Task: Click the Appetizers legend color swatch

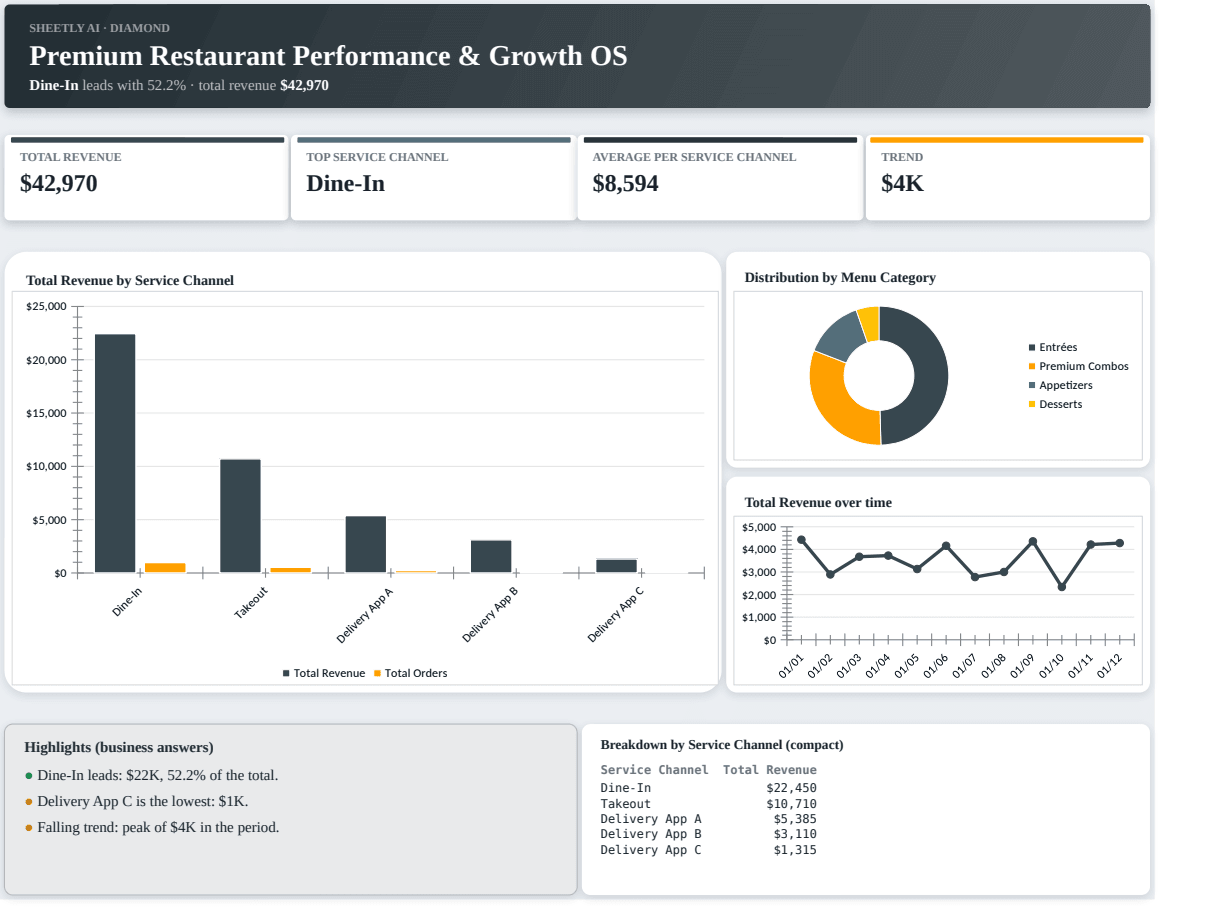Action: [x=1032, y=385]
